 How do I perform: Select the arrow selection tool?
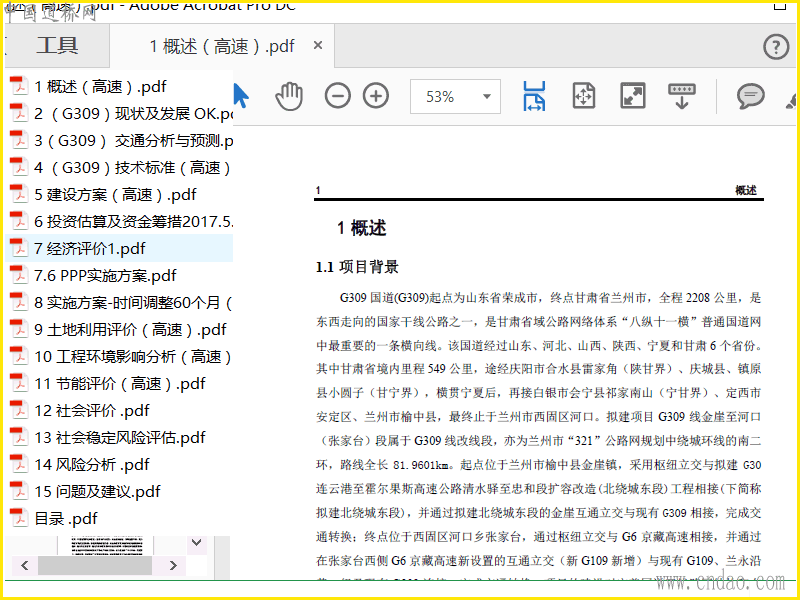click(241, 95)
